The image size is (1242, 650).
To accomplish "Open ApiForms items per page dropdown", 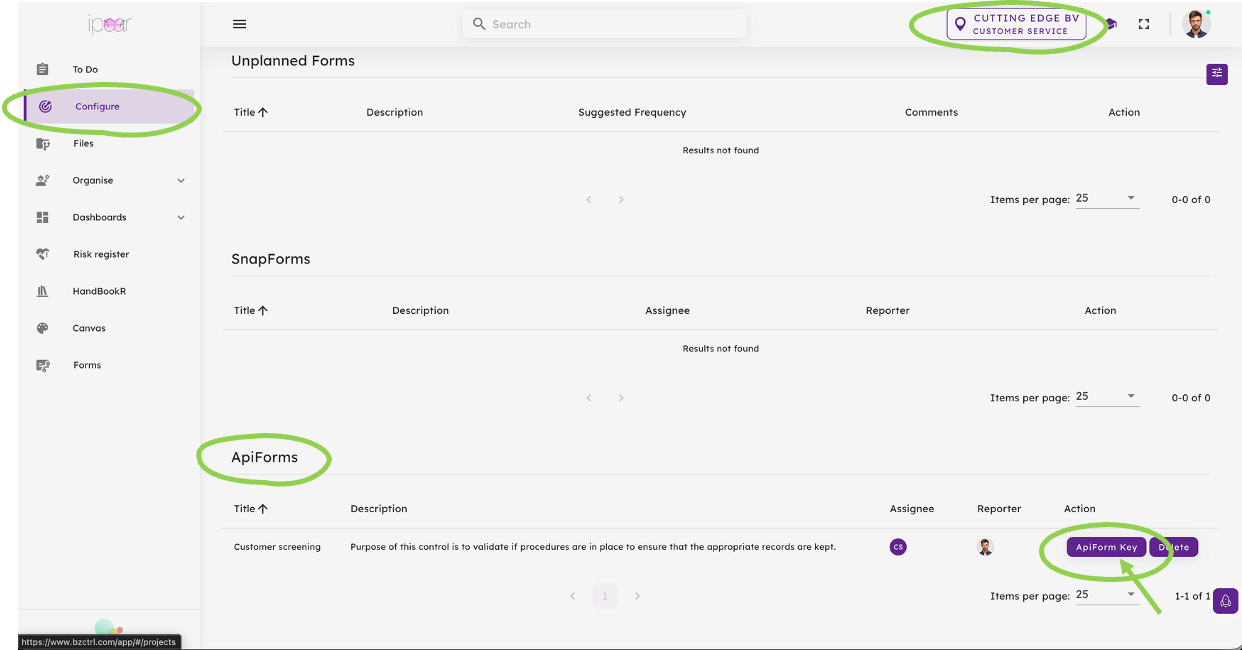I will (1106, 595).
